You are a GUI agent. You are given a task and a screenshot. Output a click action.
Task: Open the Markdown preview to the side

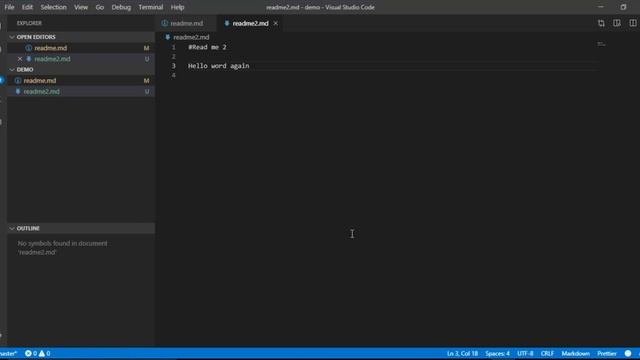click(x=617, y=23)
